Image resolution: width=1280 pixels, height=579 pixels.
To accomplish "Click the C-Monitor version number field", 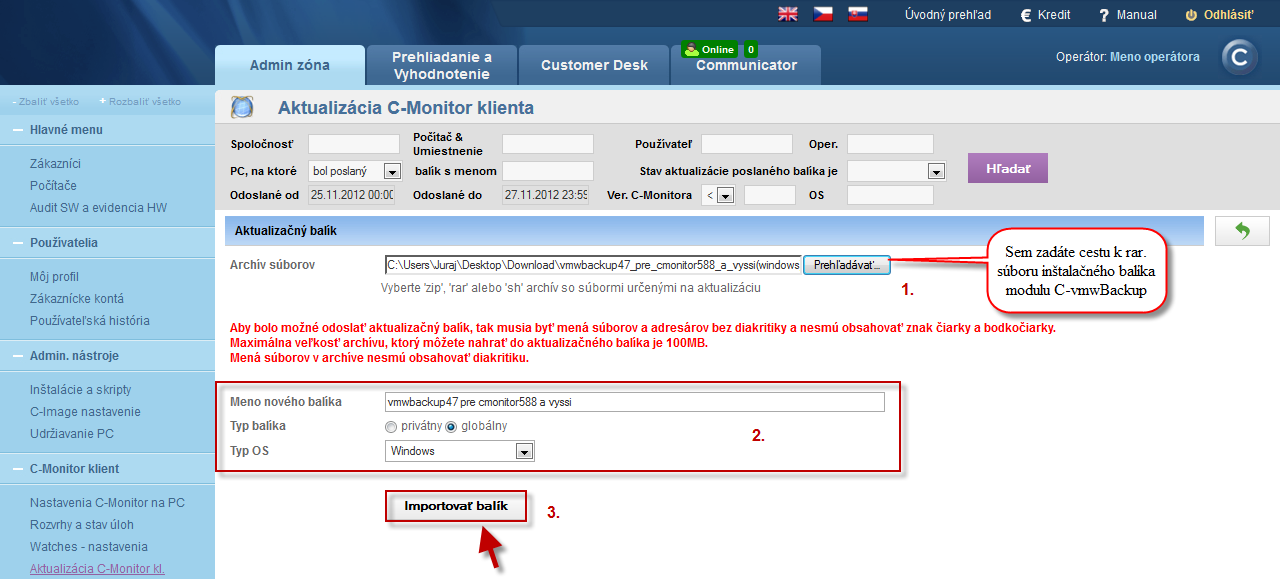I will [770, 195].
